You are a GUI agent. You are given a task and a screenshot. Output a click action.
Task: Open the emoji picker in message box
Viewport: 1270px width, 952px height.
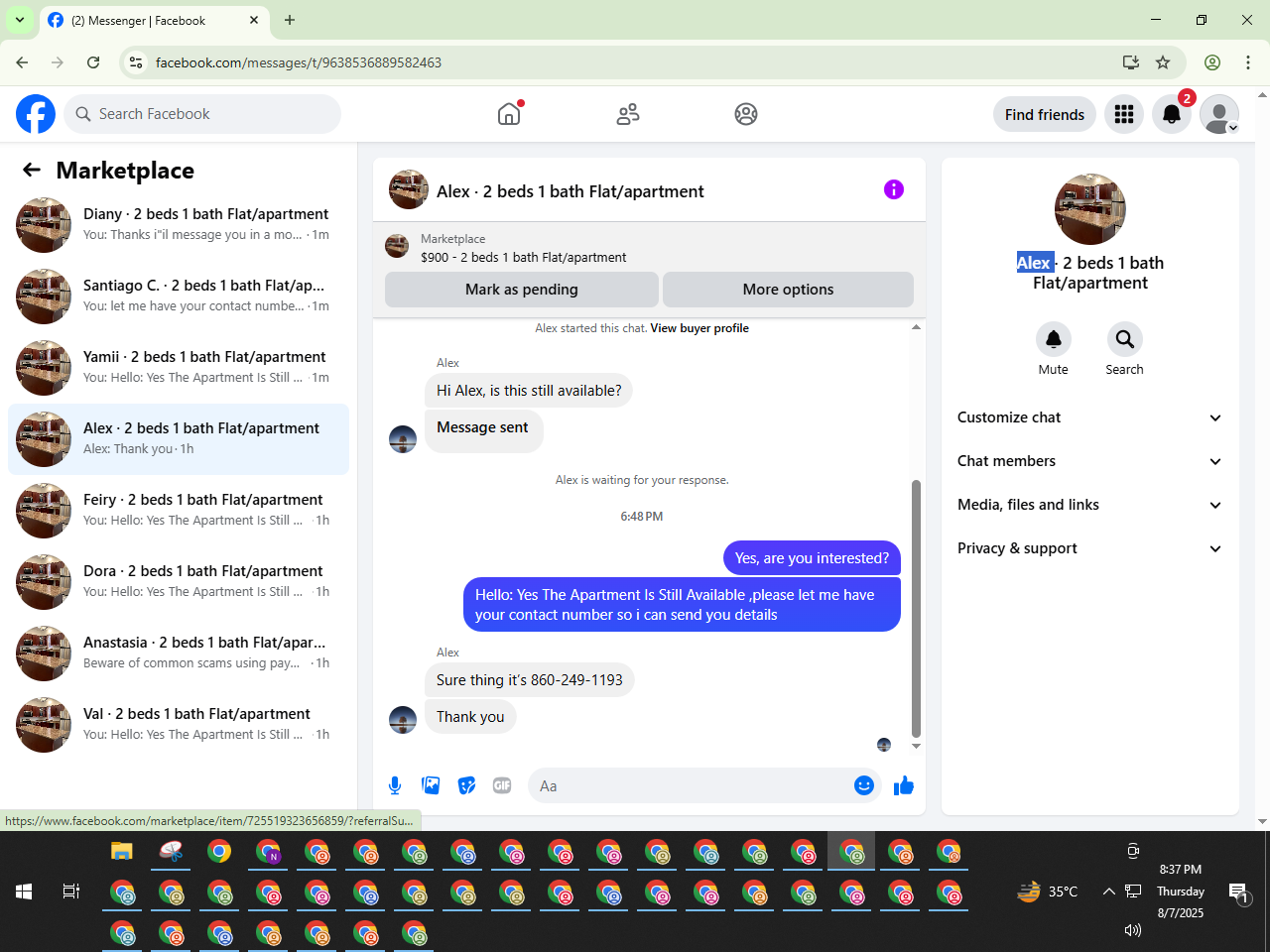point(864,785)
